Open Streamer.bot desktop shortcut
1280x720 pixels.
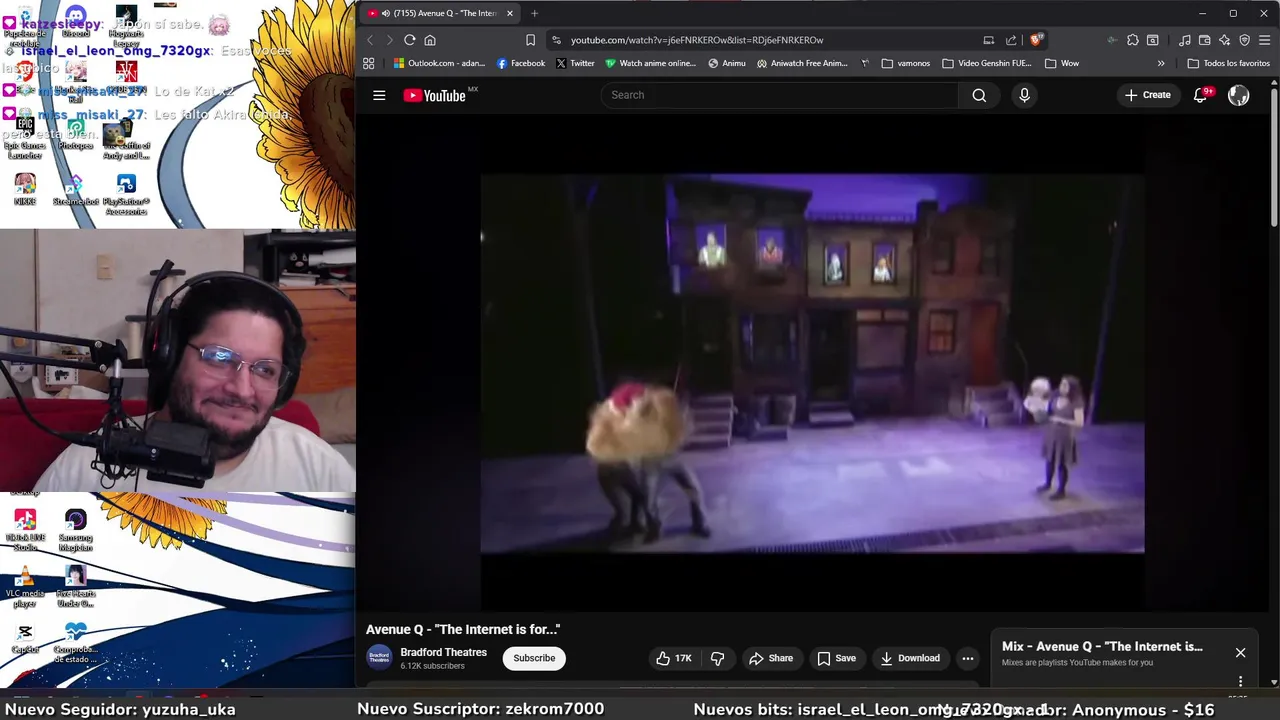pos(75,190)
